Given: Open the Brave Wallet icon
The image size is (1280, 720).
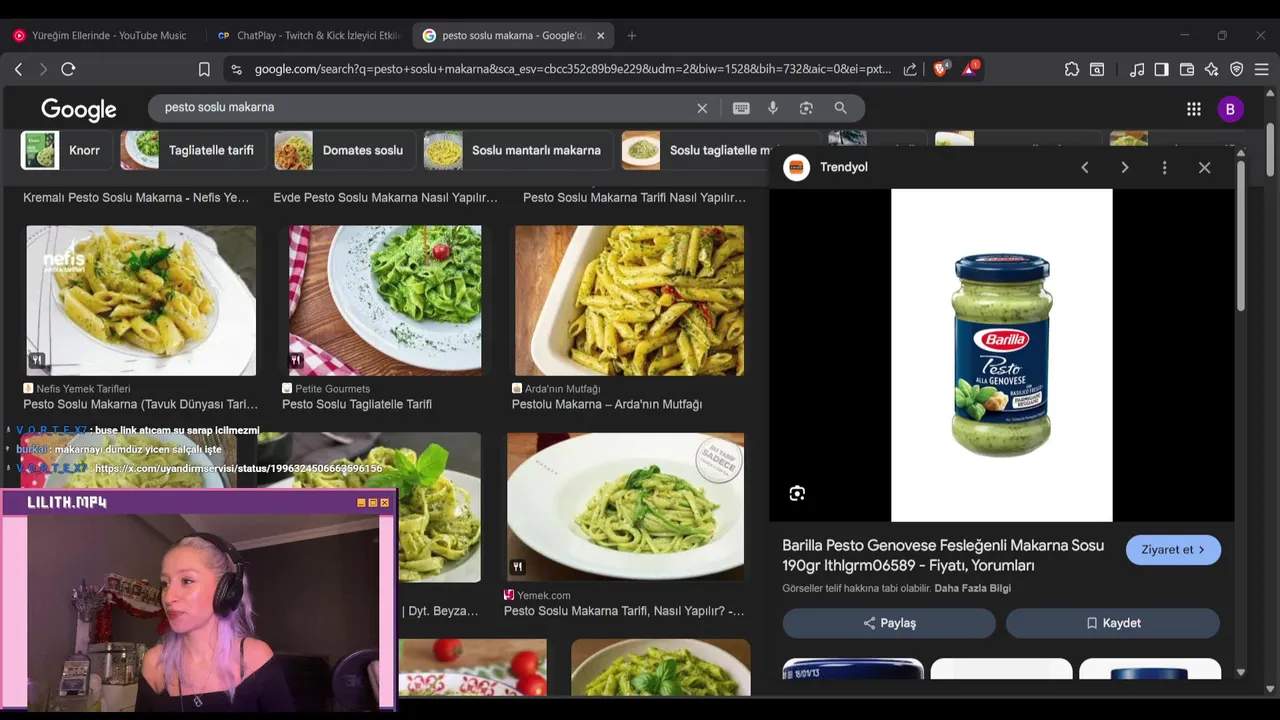Looking at the screenshot, I should (1187, 69).
